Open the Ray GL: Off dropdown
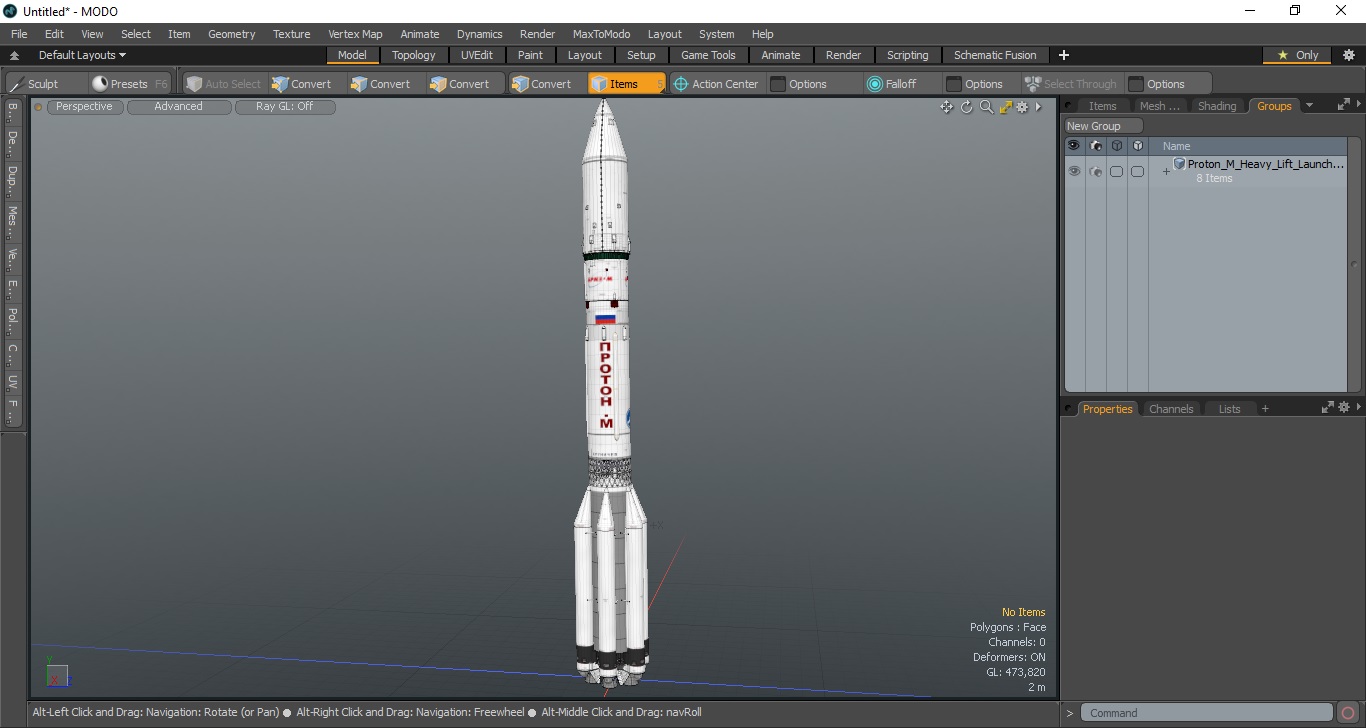Screen dimensions: 1366x728 (x=284, y=106)
